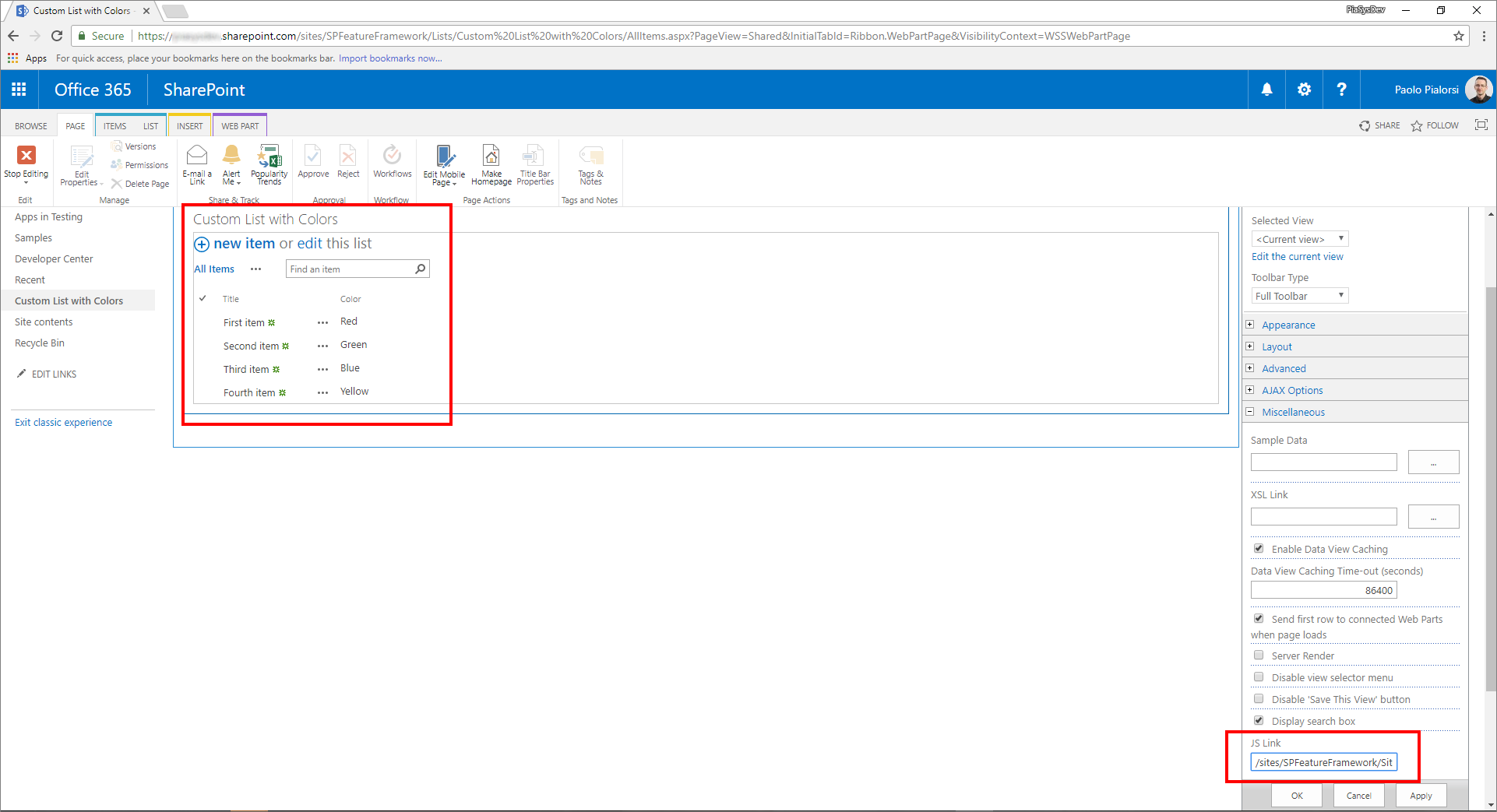Toggle Enable Data View Caching checkbox

tap(1259, 548)
